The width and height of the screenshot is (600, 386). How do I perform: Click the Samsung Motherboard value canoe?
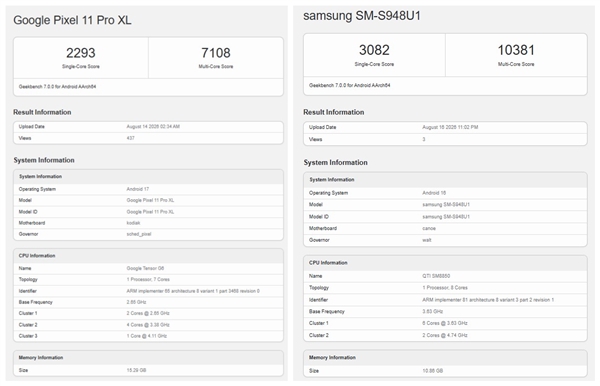(x=429, y=228)
